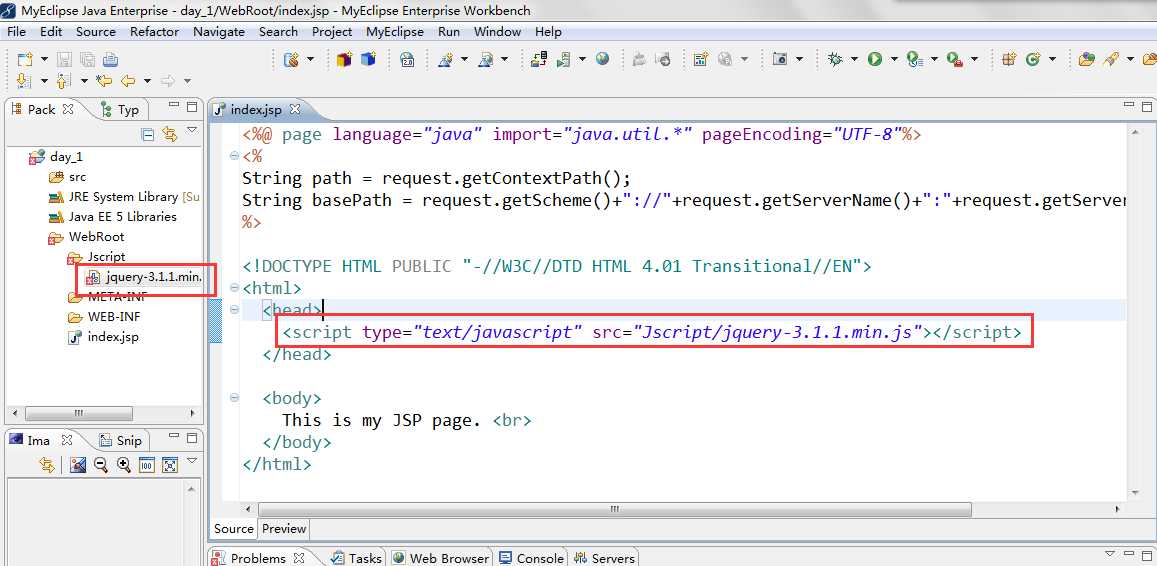1157x566 pixels.
Task: Click the Run External Tools icon
Action: [x=955, y=60]
